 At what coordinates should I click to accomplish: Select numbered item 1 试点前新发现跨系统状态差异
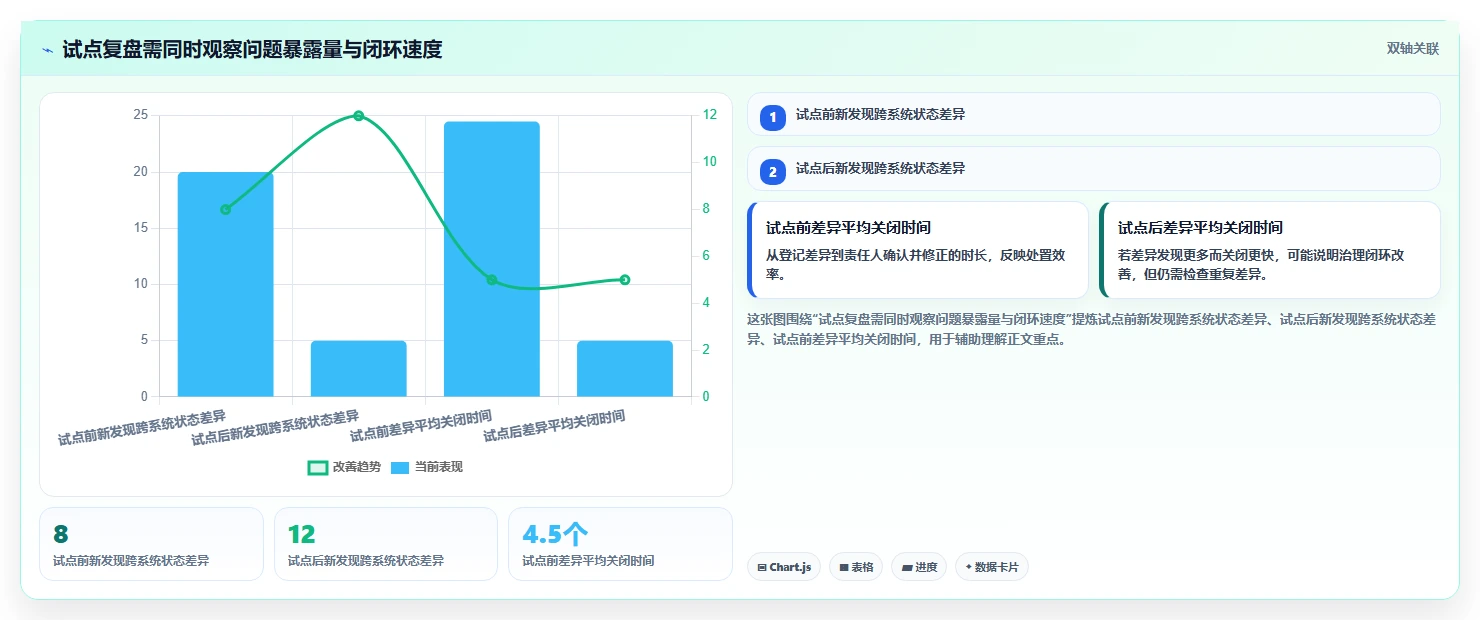1094,114
